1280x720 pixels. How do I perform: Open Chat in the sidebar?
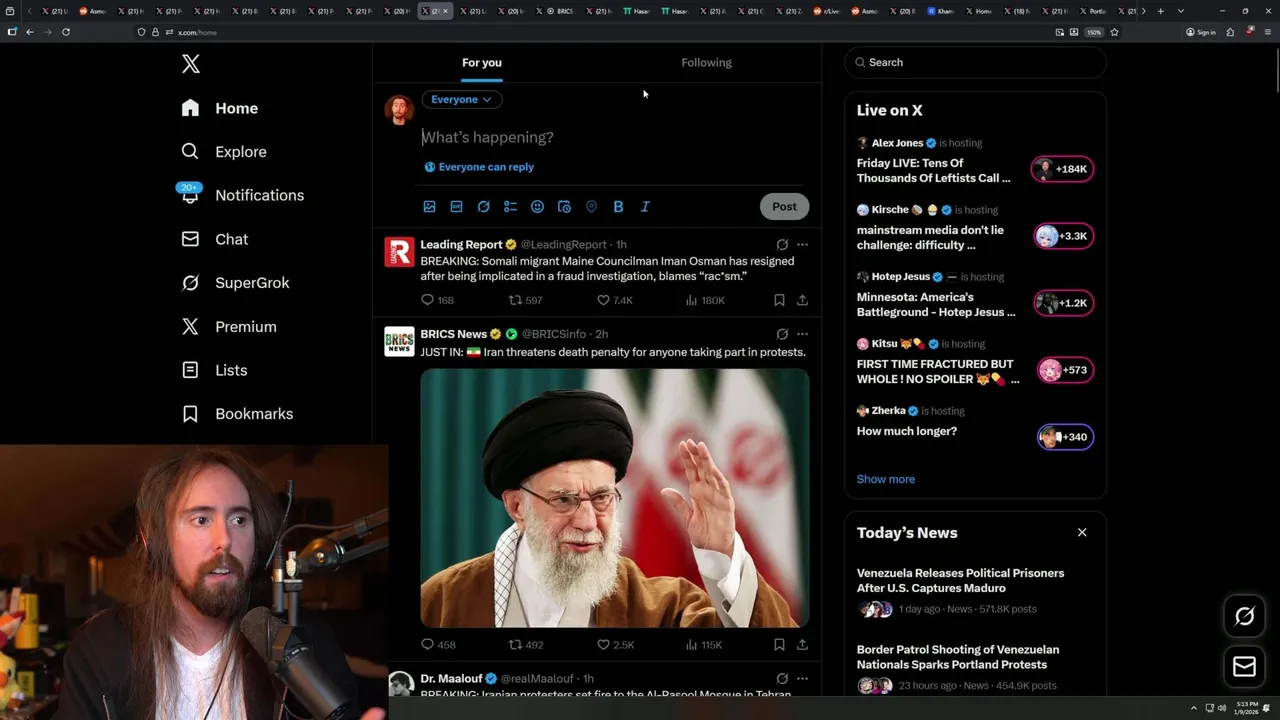point(214,239)
